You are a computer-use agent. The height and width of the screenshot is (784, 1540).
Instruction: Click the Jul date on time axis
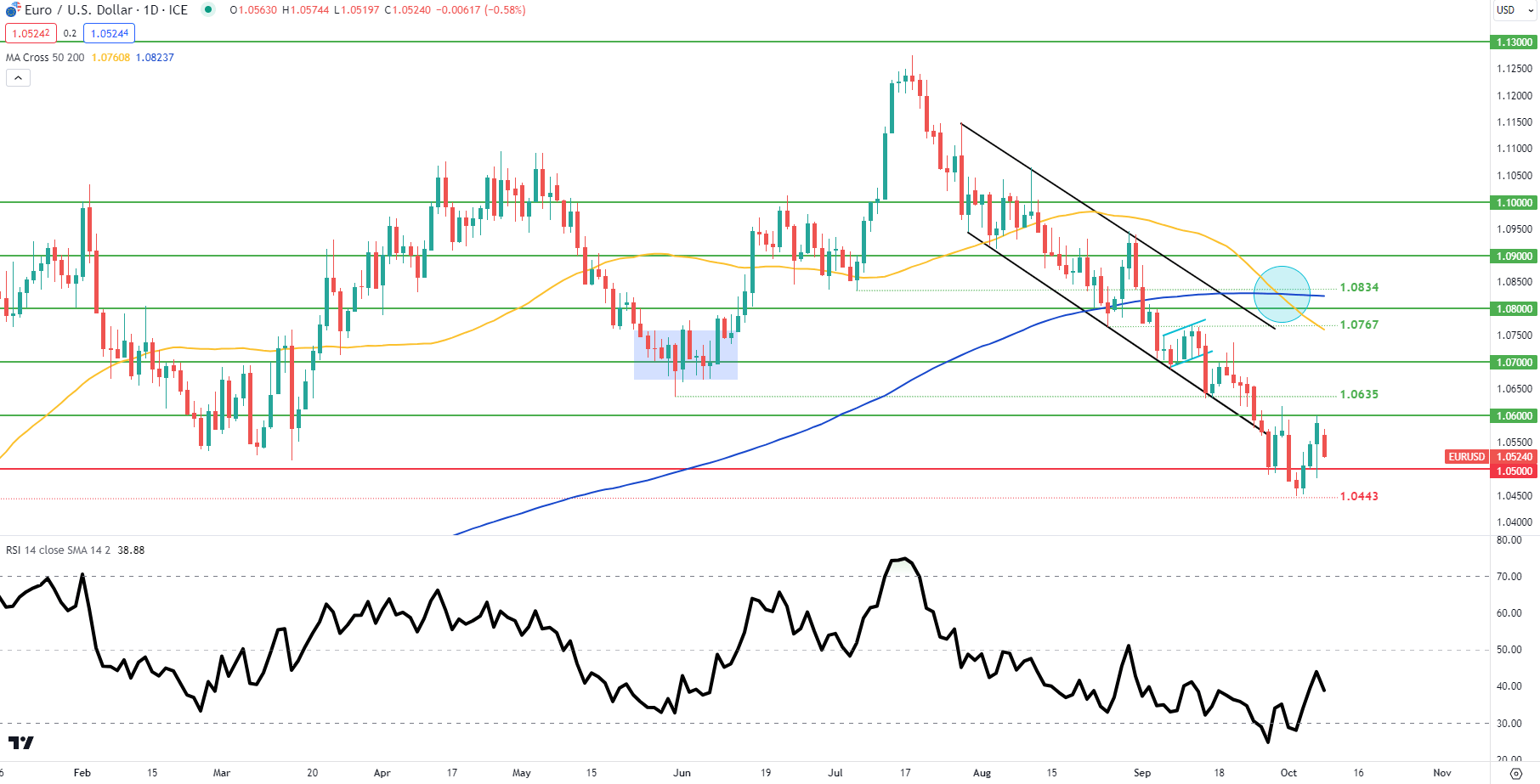(835, 772)
